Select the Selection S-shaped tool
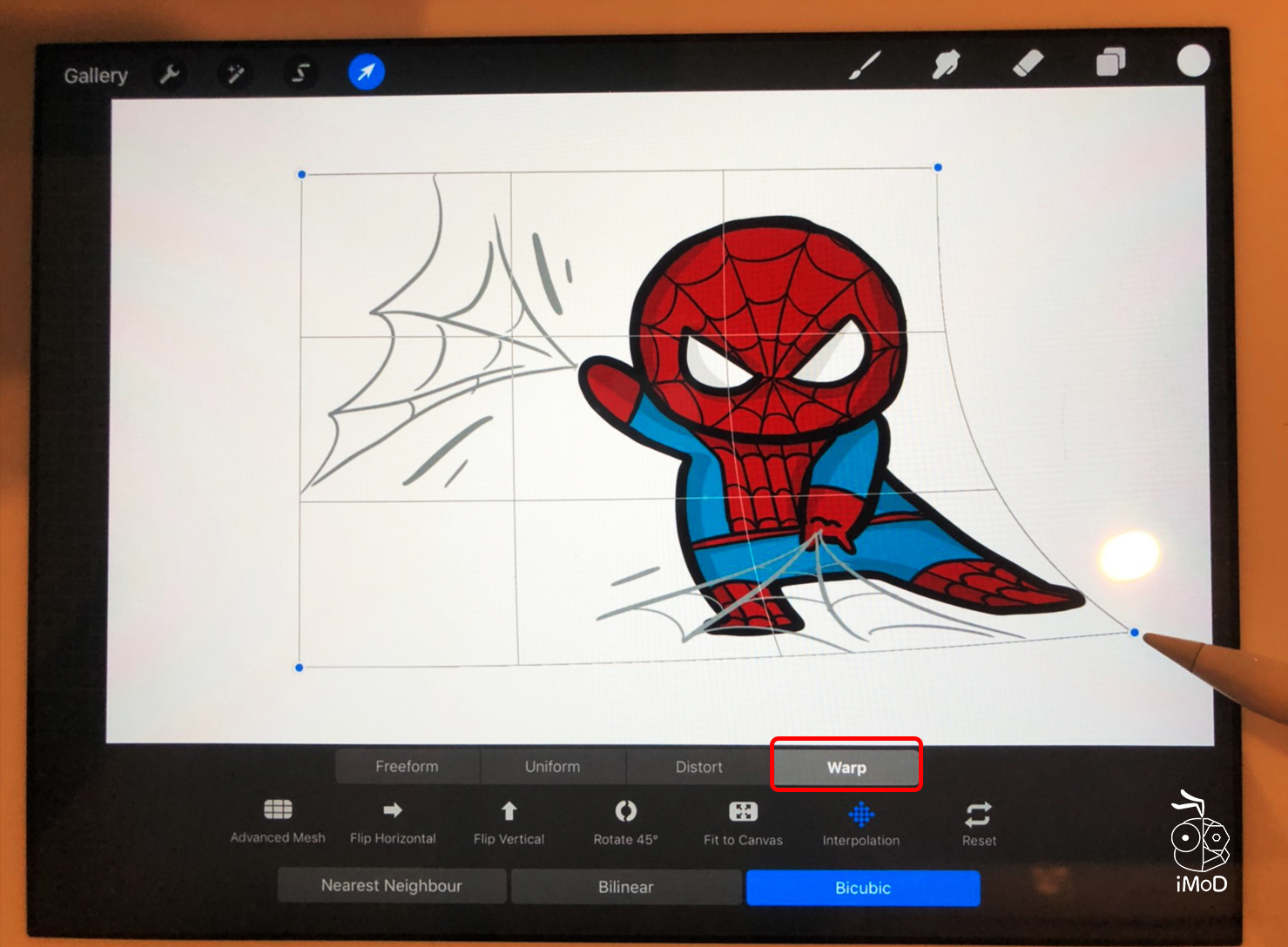The height and width of the screenshot is (947, 1288). [300, 73]
